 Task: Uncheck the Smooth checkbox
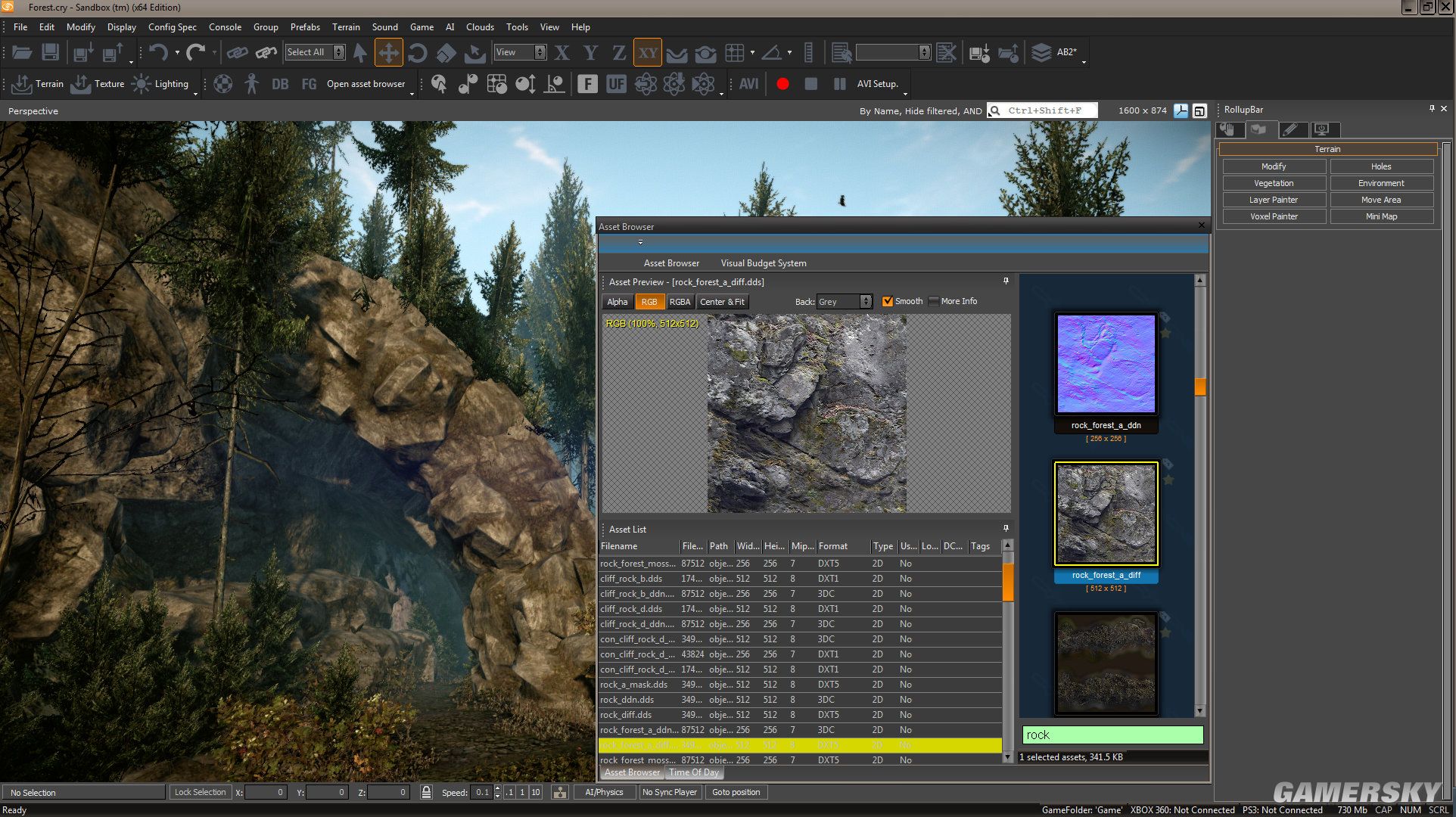tap(888, 302)
